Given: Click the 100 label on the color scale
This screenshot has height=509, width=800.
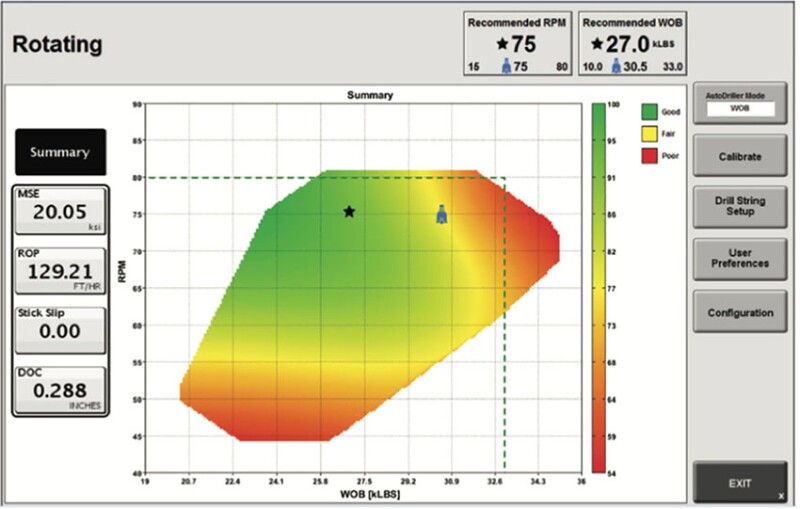Looking at the screenshot, I should click(x=613, y=105).
